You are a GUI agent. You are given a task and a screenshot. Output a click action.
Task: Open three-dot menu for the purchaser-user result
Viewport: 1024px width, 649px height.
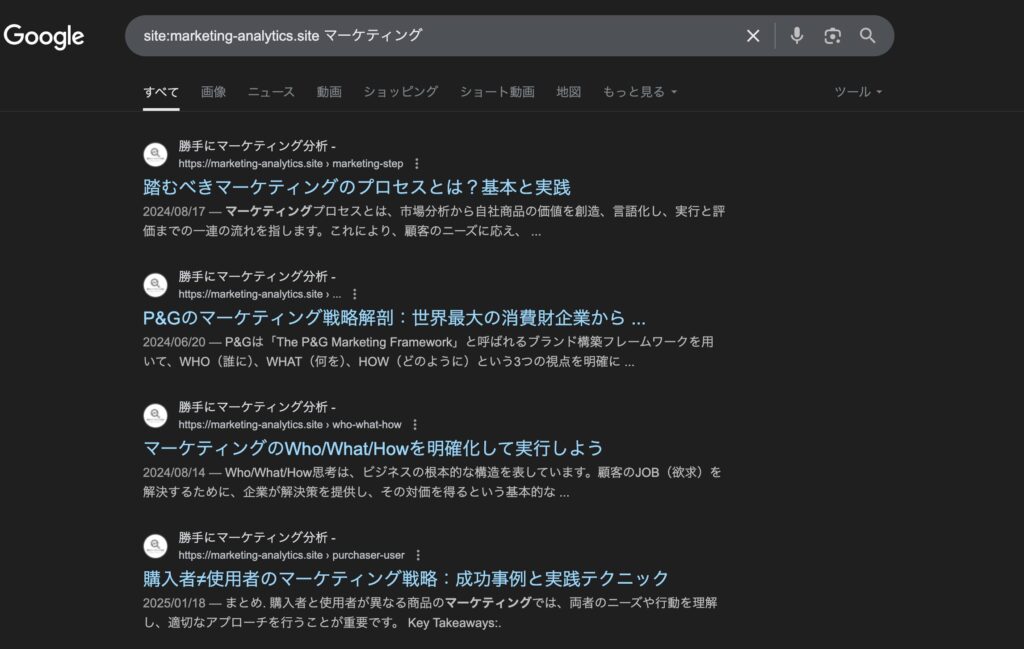pyautogui.click(x=418, y=555)
